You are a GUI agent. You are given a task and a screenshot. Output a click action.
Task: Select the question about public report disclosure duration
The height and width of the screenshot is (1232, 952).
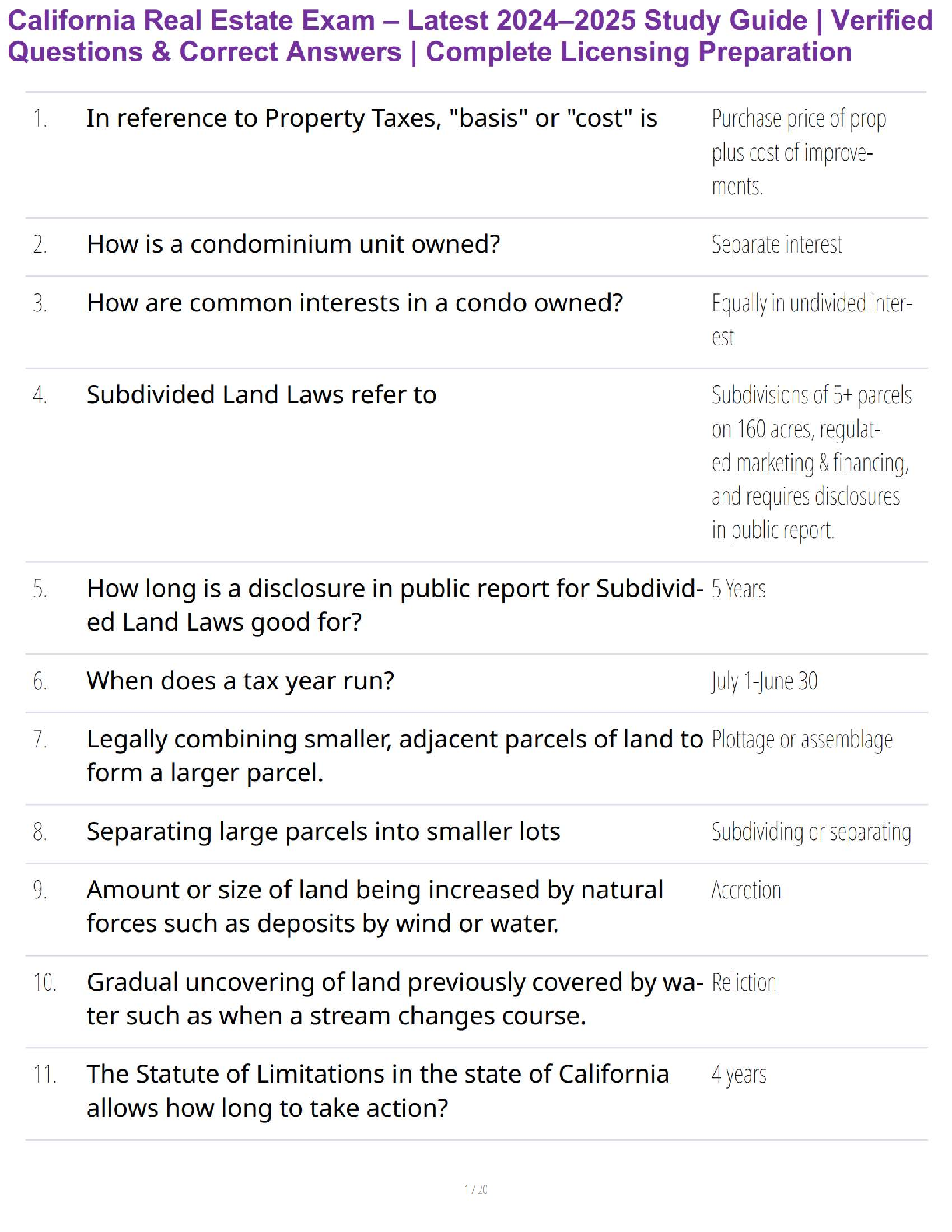click(x=394, y=605)
